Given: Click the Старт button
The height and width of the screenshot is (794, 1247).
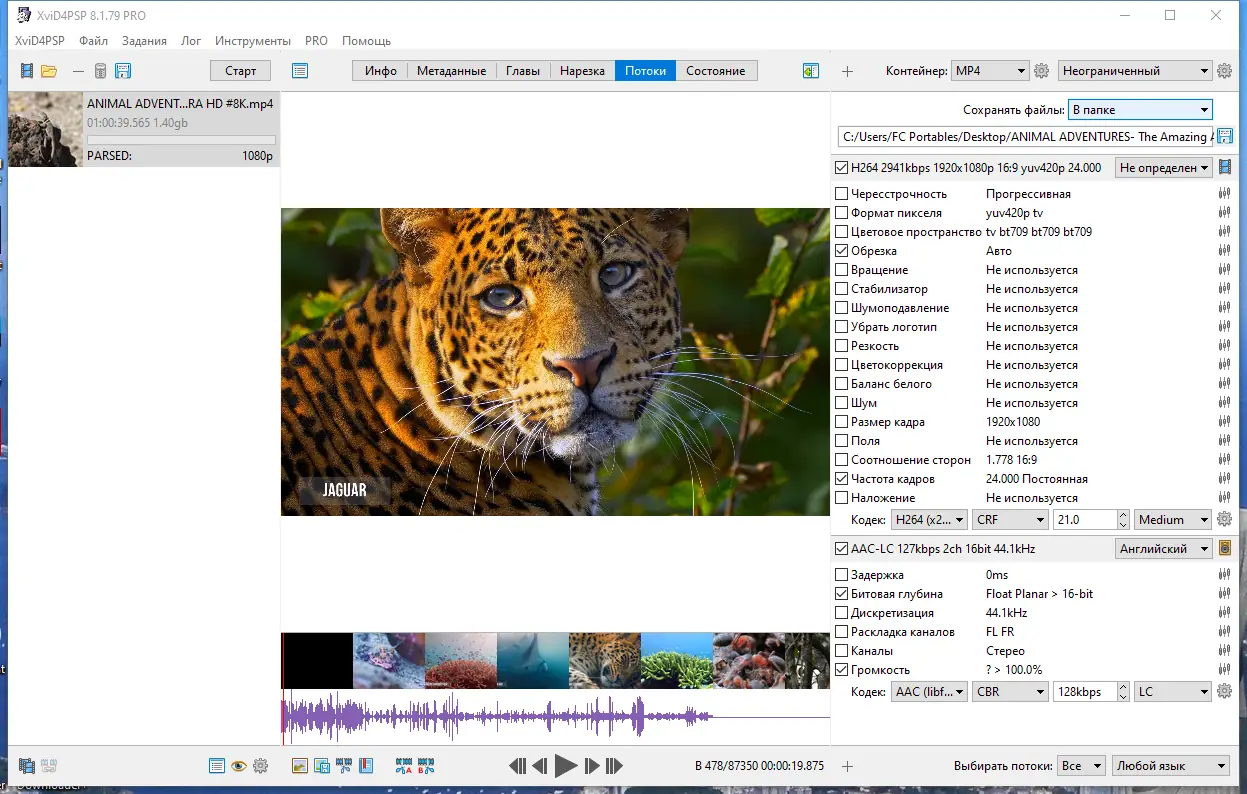Looking at the screenshot, I should (x=241, y=71).
